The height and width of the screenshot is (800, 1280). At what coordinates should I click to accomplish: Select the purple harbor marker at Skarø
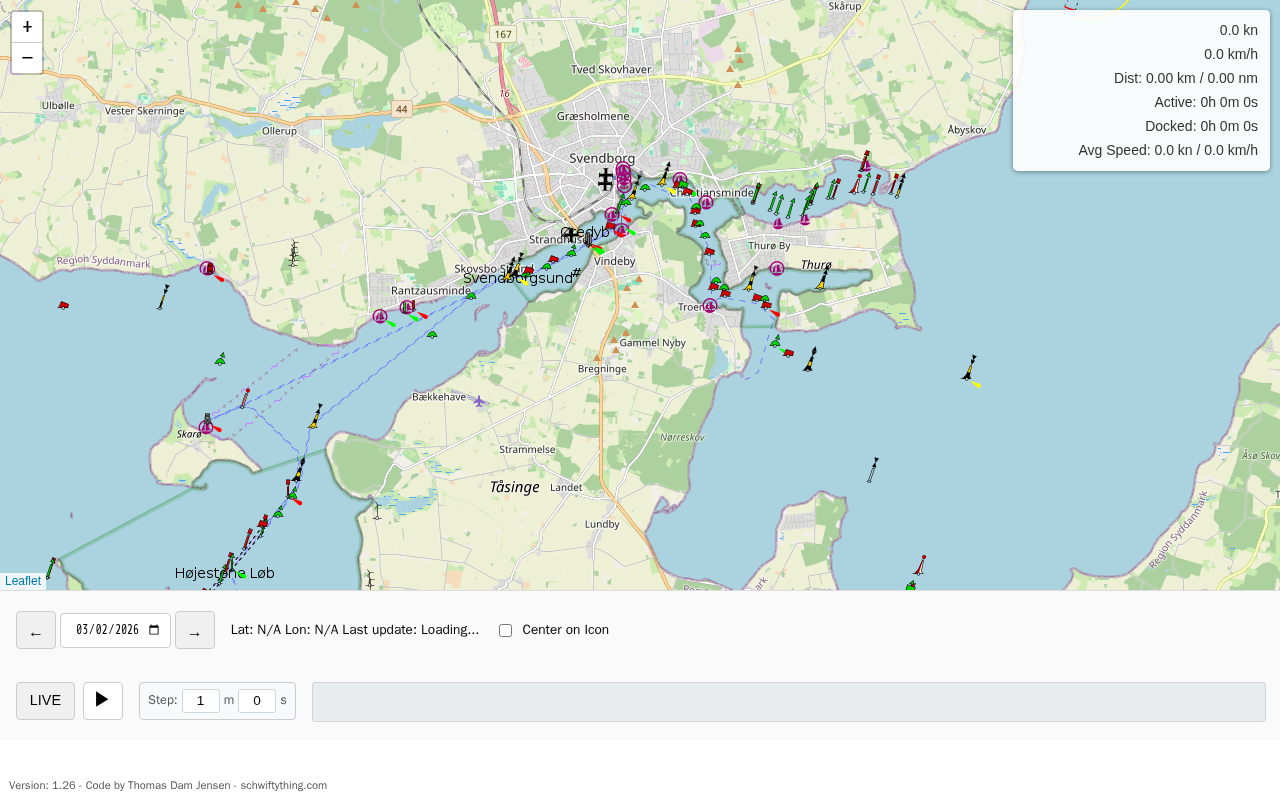coord(206,427)
